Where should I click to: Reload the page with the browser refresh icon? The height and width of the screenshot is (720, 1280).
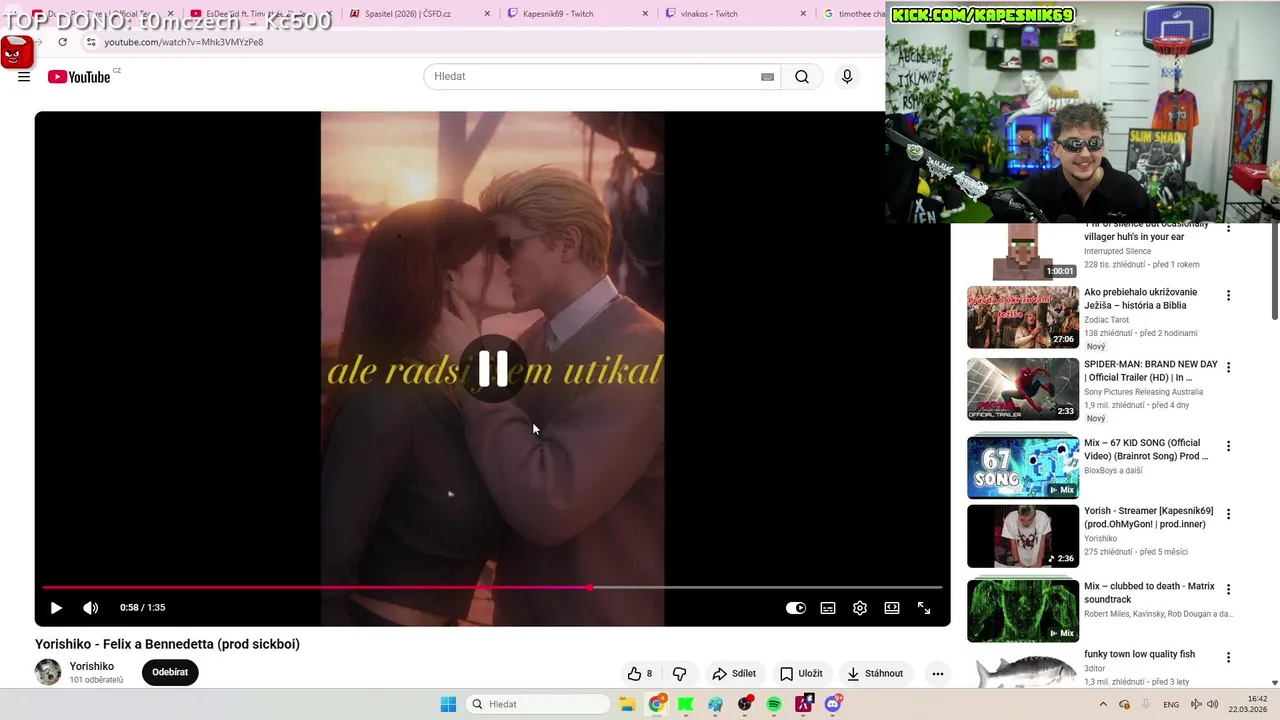[63, 42]
